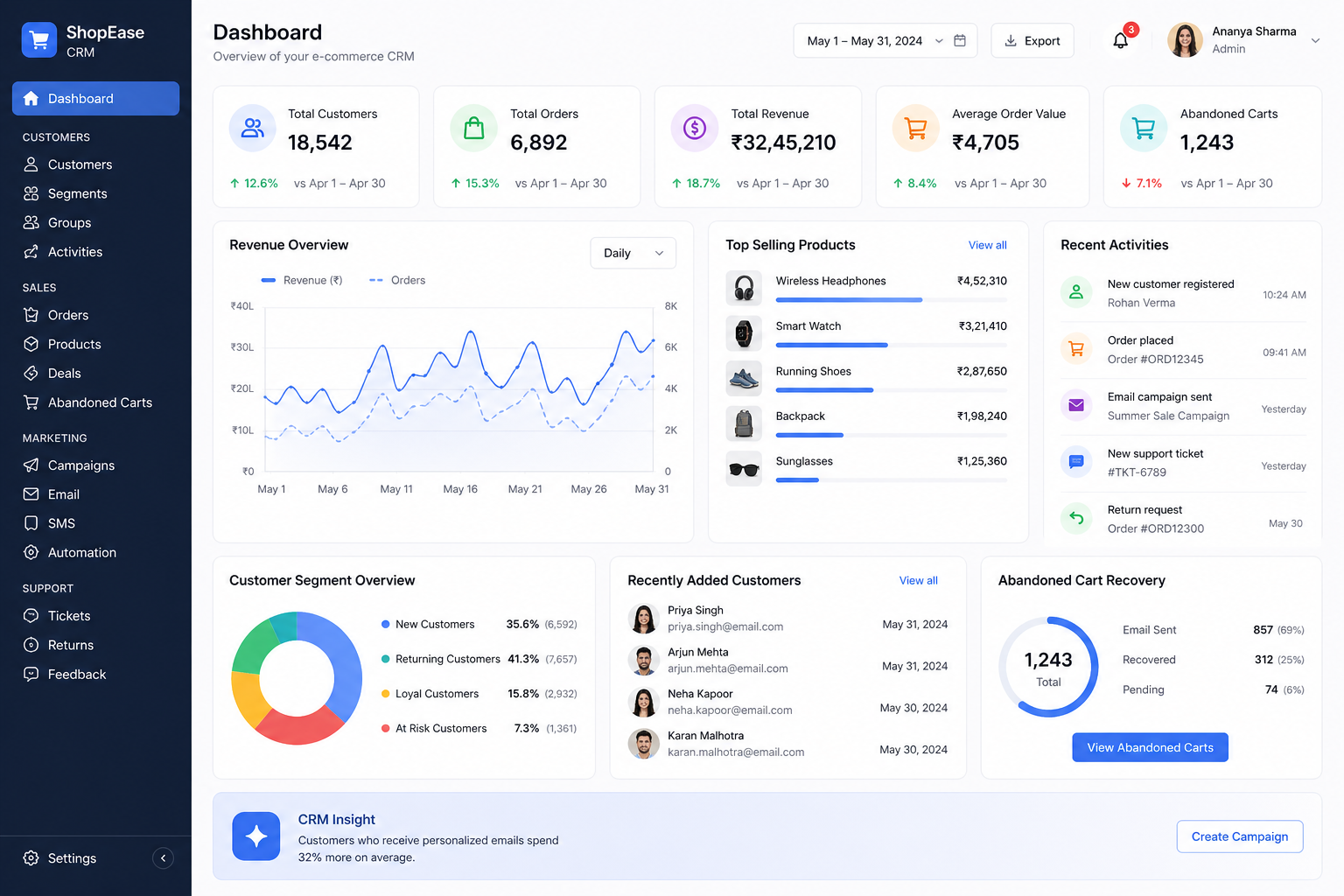Click View all in Recently Added Customers
This screenshot has height=896, width=1344.
click(x=918, y=580)
